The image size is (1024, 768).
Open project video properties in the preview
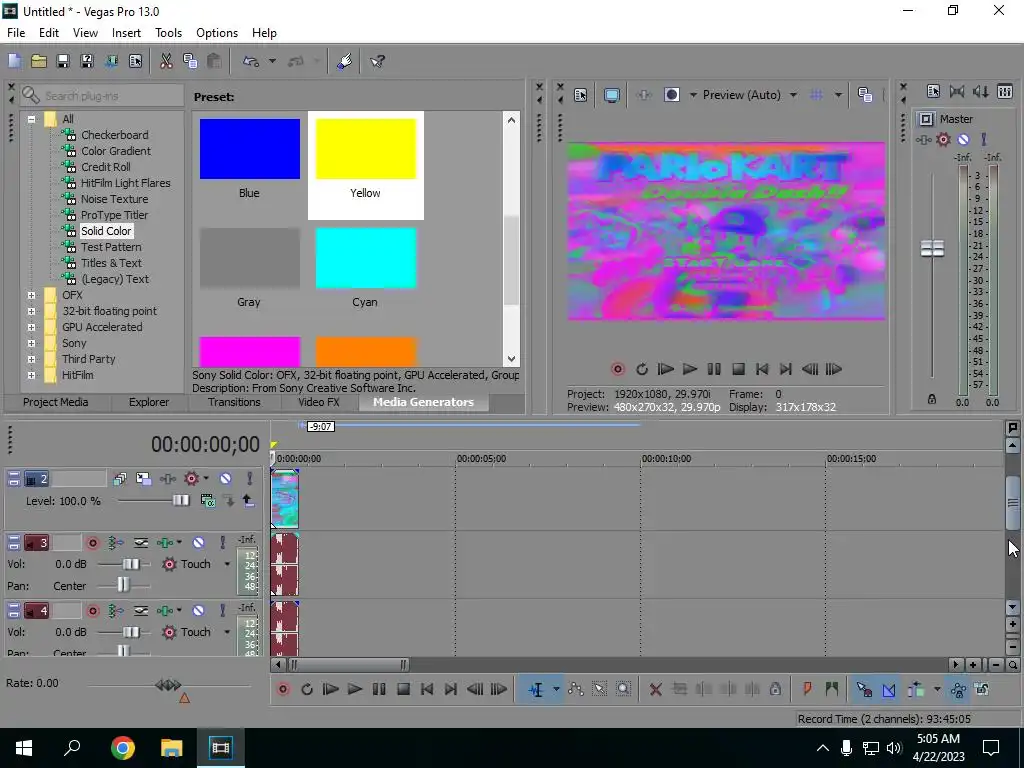coord(581,95)
